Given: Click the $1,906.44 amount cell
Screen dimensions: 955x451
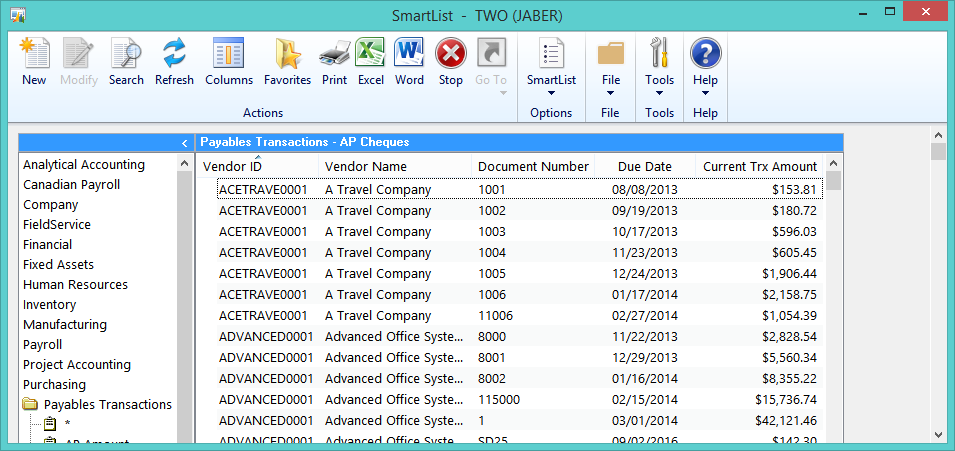Looking at the screenshot, I should click(789, 274).
